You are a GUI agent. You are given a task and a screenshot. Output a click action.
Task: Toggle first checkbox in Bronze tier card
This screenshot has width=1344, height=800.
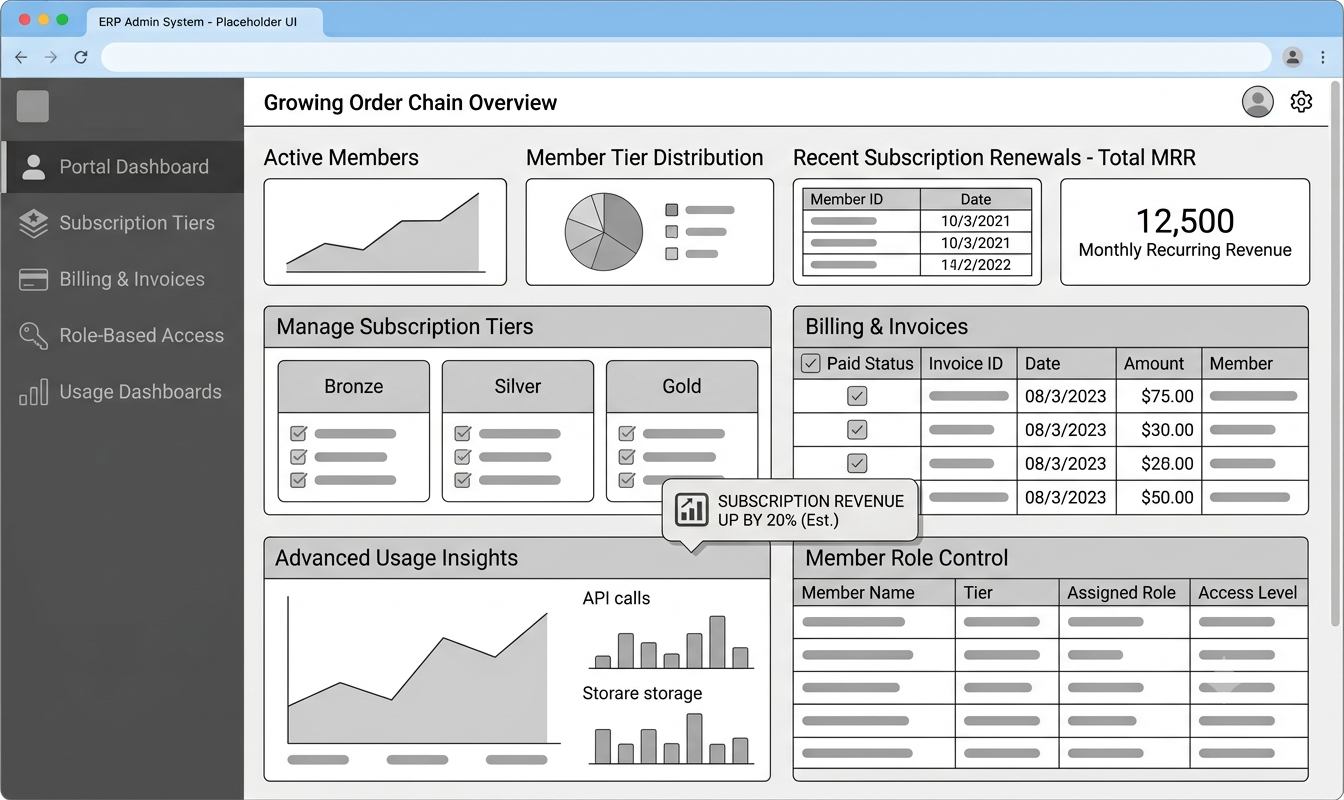pyautogui.click(x=298, y=433)
